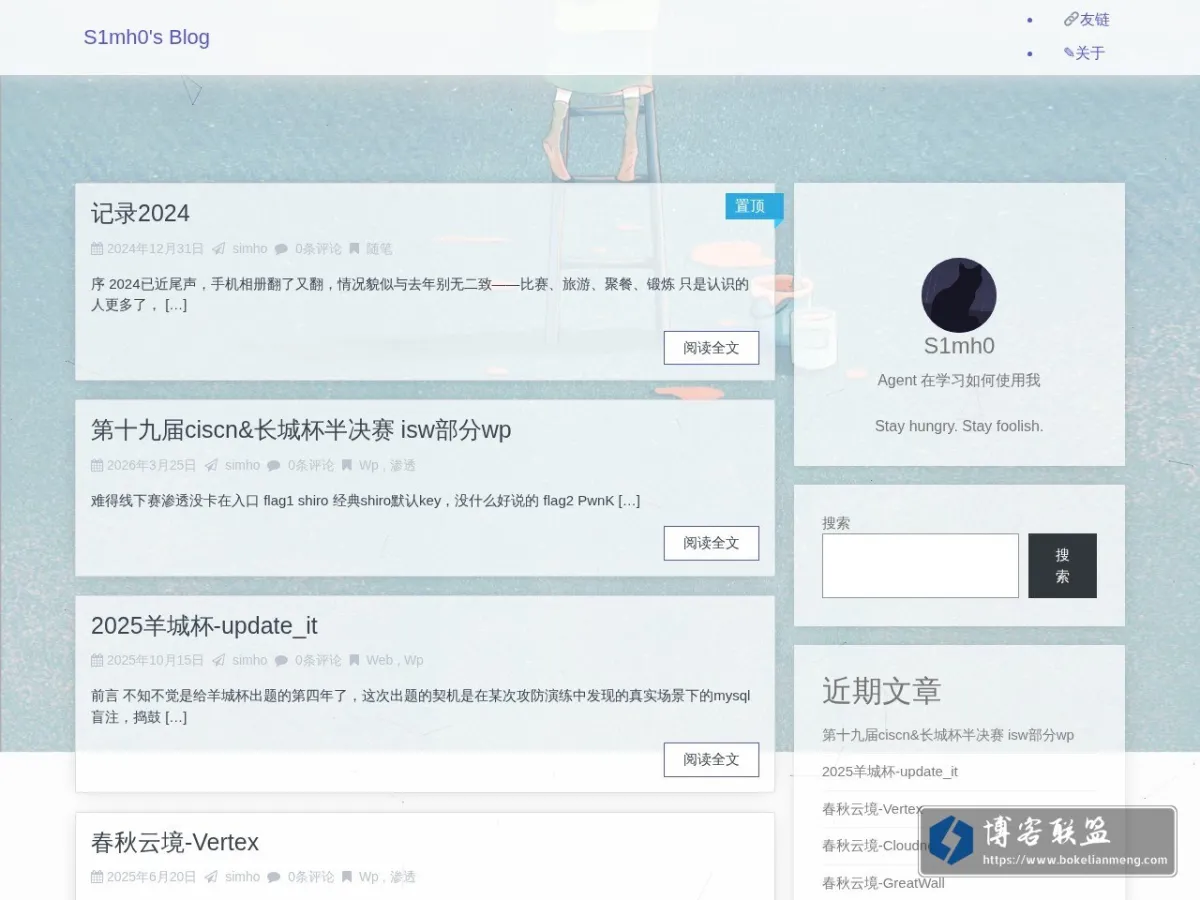The image size is (1200, 900).
Task: Open the 友链 menu item
Action: point(1087,19)
